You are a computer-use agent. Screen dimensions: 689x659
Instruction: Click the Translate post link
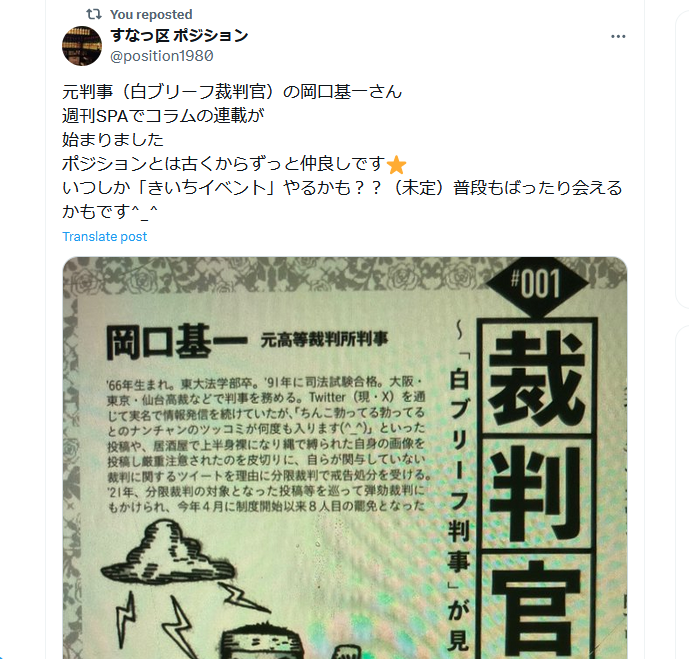(x=105, y=236)
